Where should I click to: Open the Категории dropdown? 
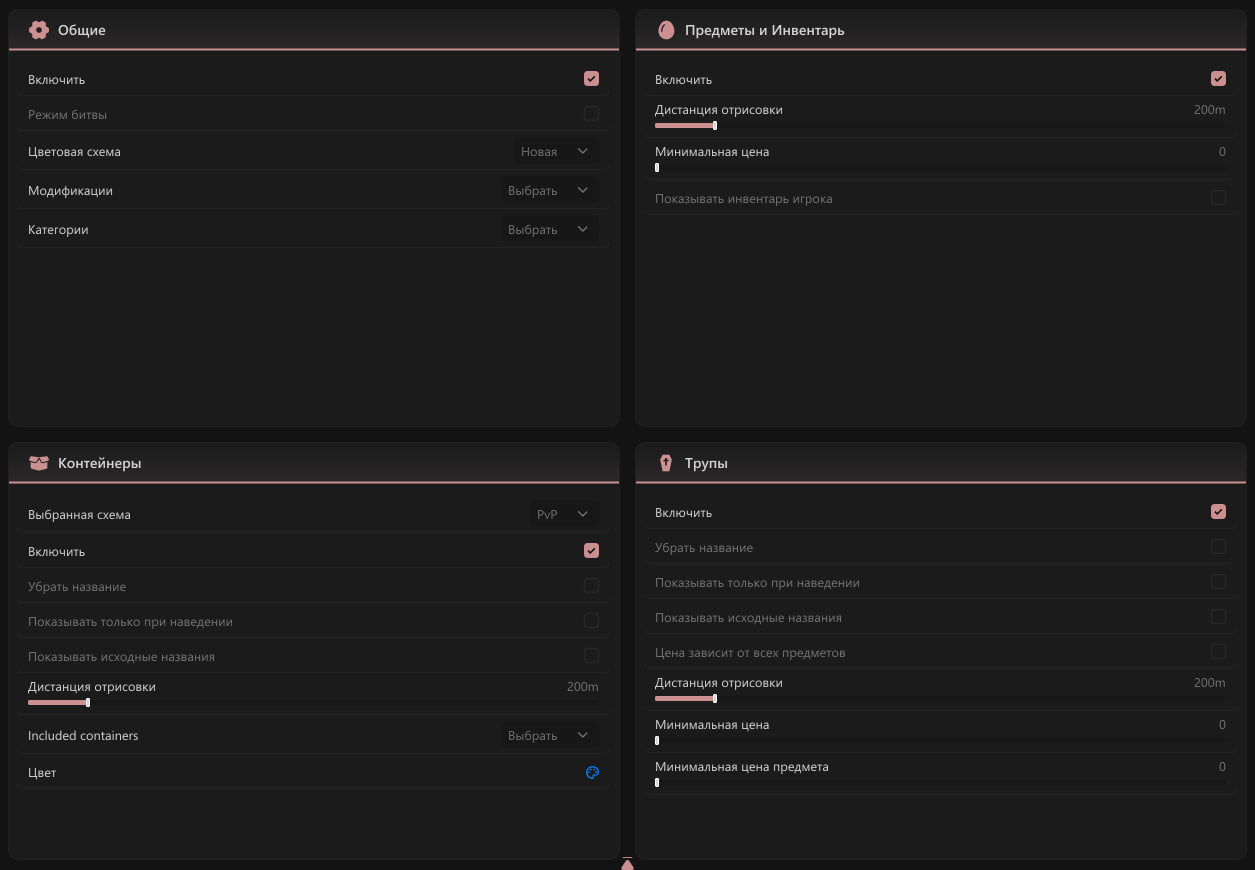click(x=550, y=229)
